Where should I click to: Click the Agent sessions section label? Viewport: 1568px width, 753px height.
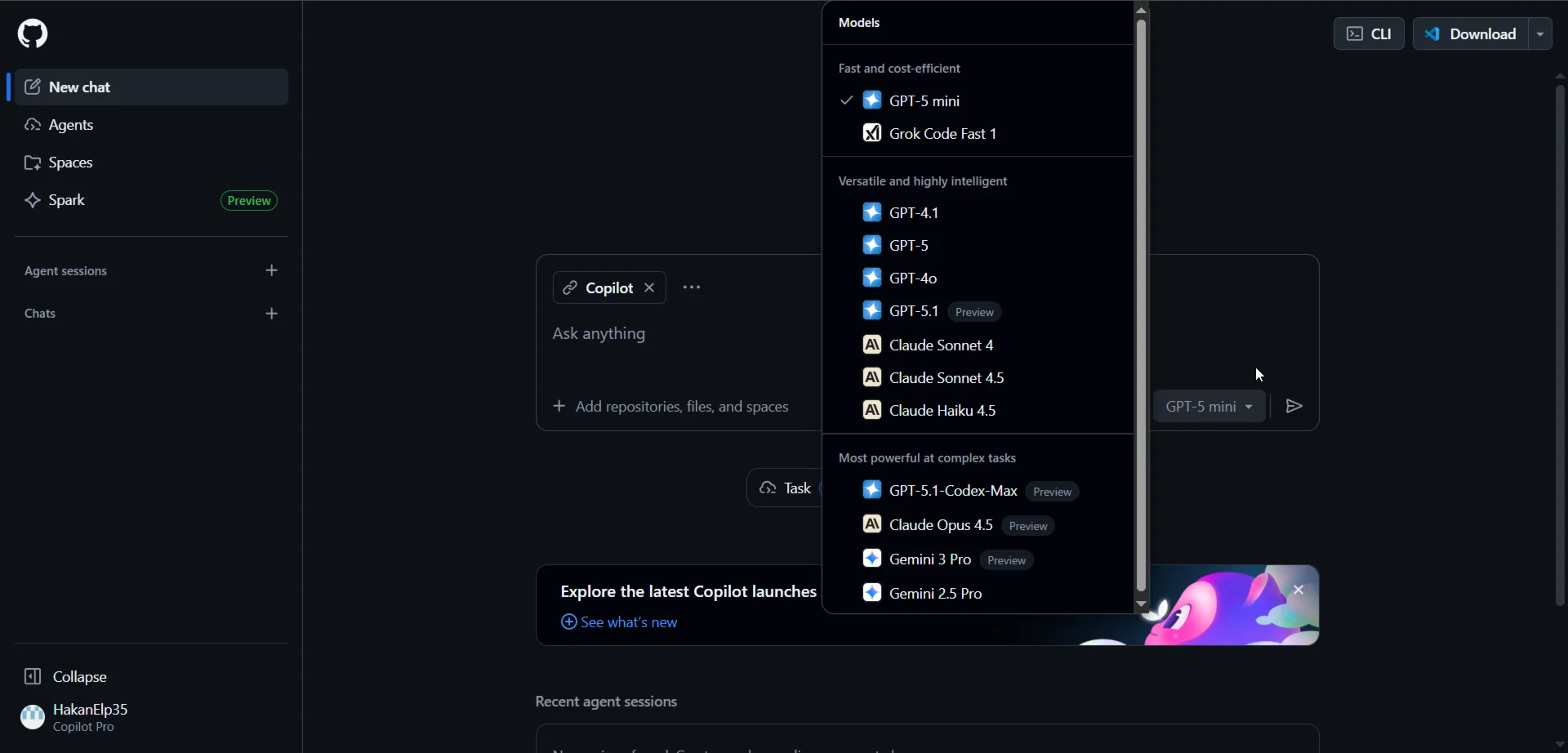66,271
